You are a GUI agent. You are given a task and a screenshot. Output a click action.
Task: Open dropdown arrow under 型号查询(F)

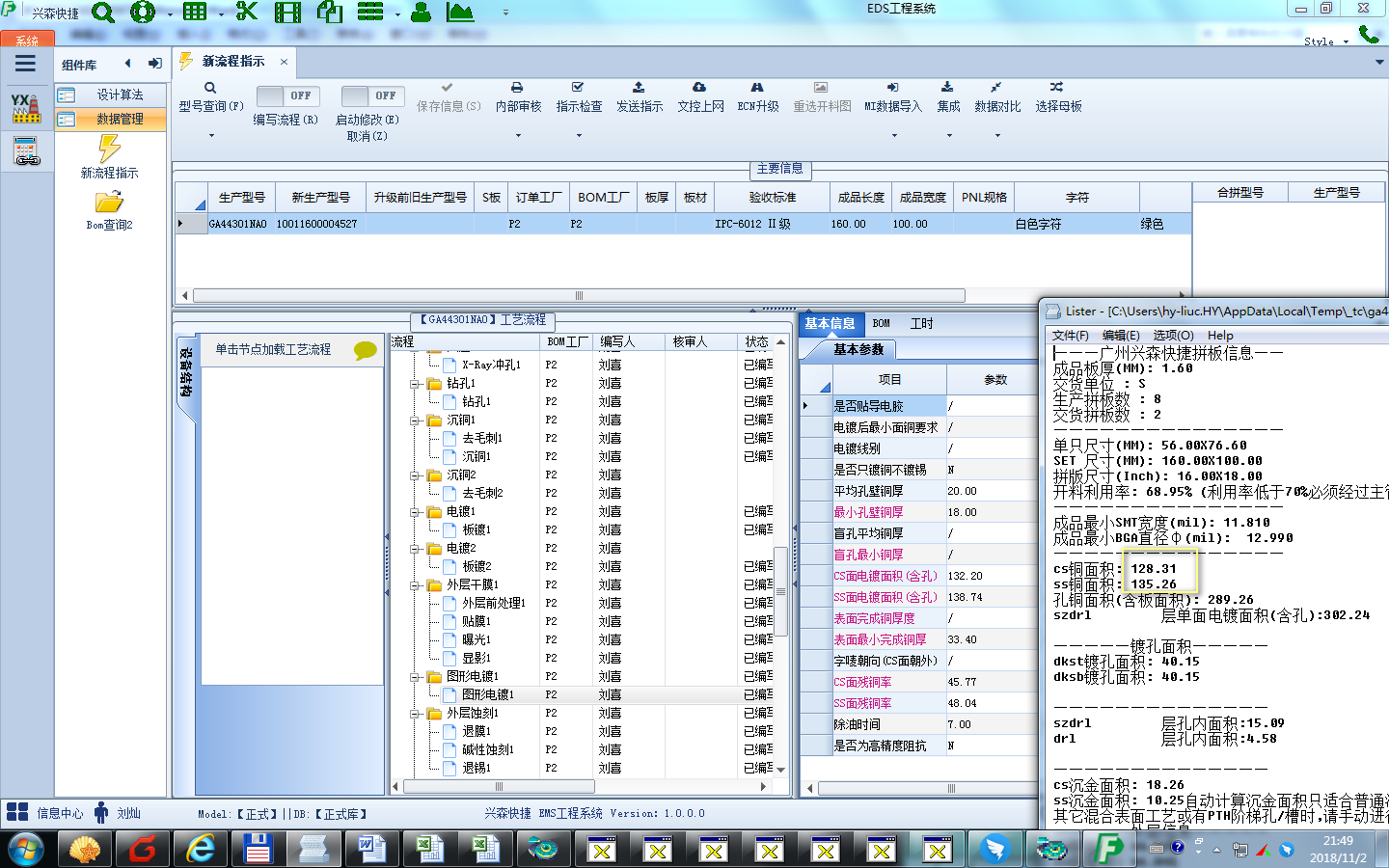[211, 136]
